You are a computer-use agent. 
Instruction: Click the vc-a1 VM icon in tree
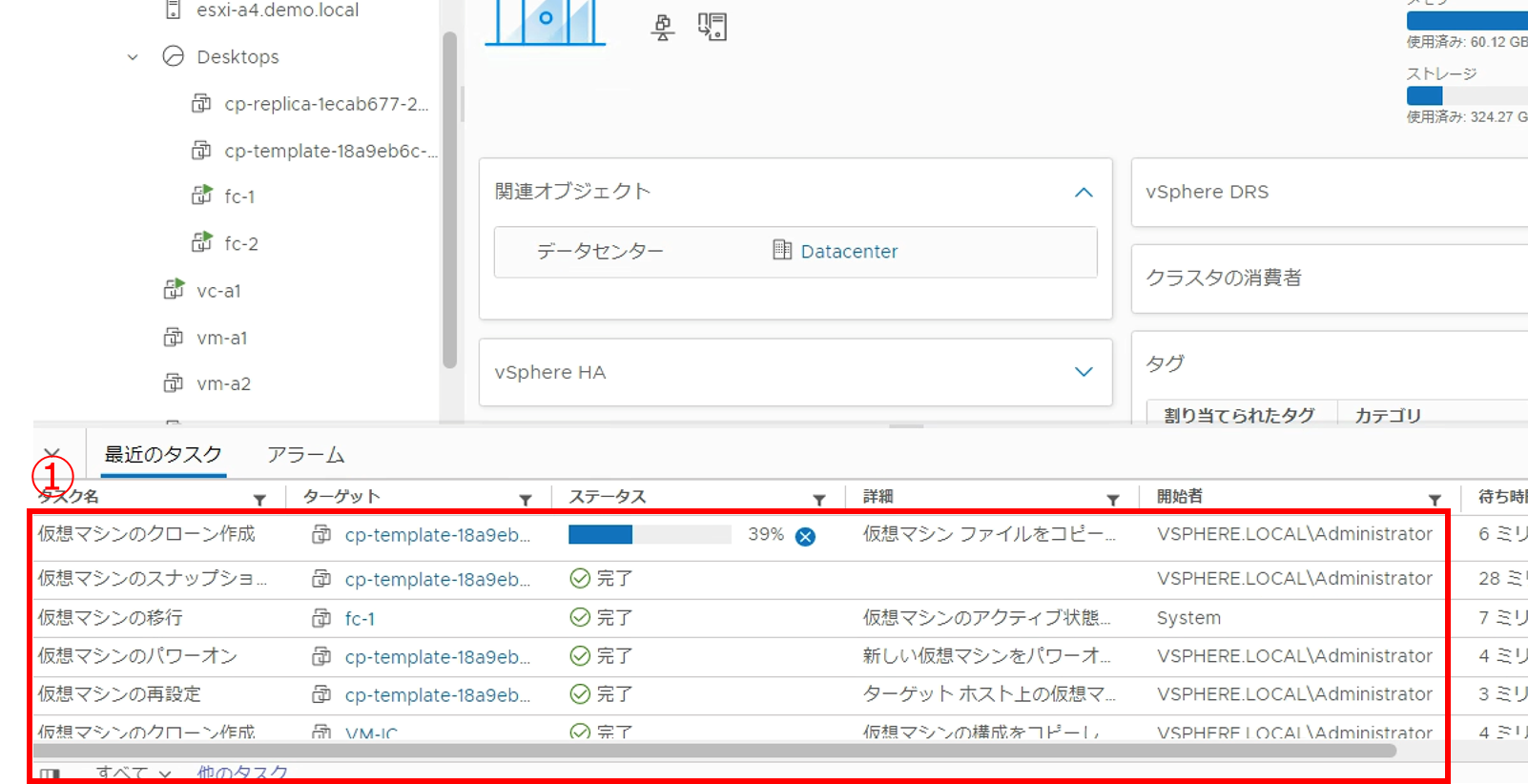[174, 290]
